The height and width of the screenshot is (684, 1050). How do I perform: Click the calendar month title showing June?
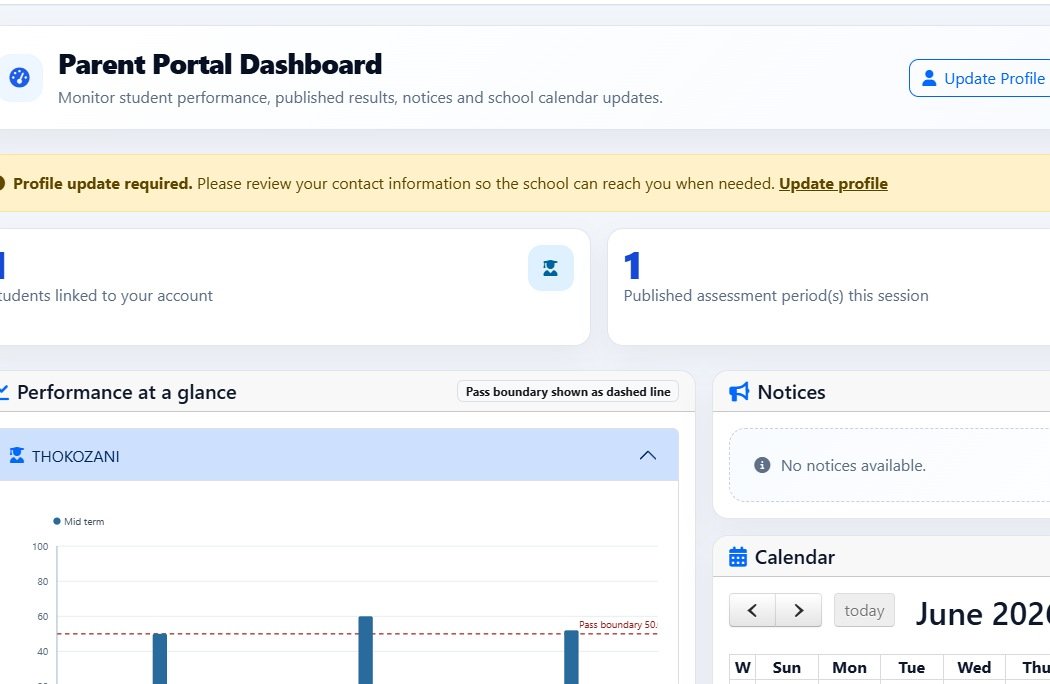(x=982, y=613)
